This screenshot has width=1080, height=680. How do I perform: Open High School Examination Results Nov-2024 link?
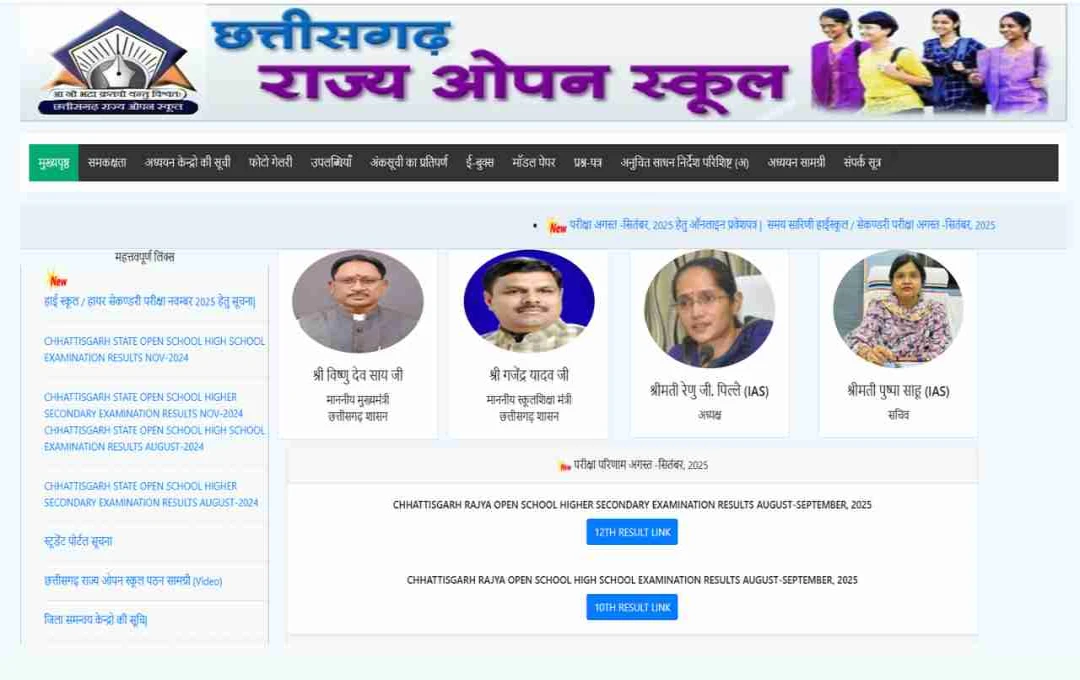(x=154, y=349)
